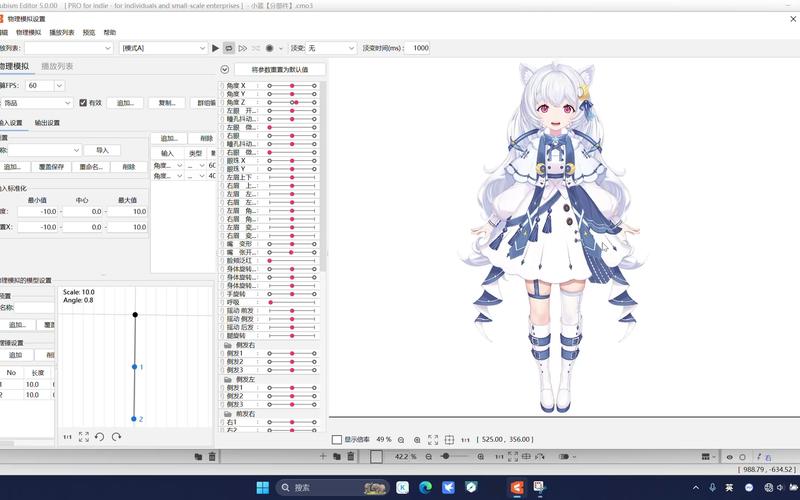This screenshot has width=800, height=500.
Task: Click the 最小值 field in the first normalization row
Action: pos(38,212)
